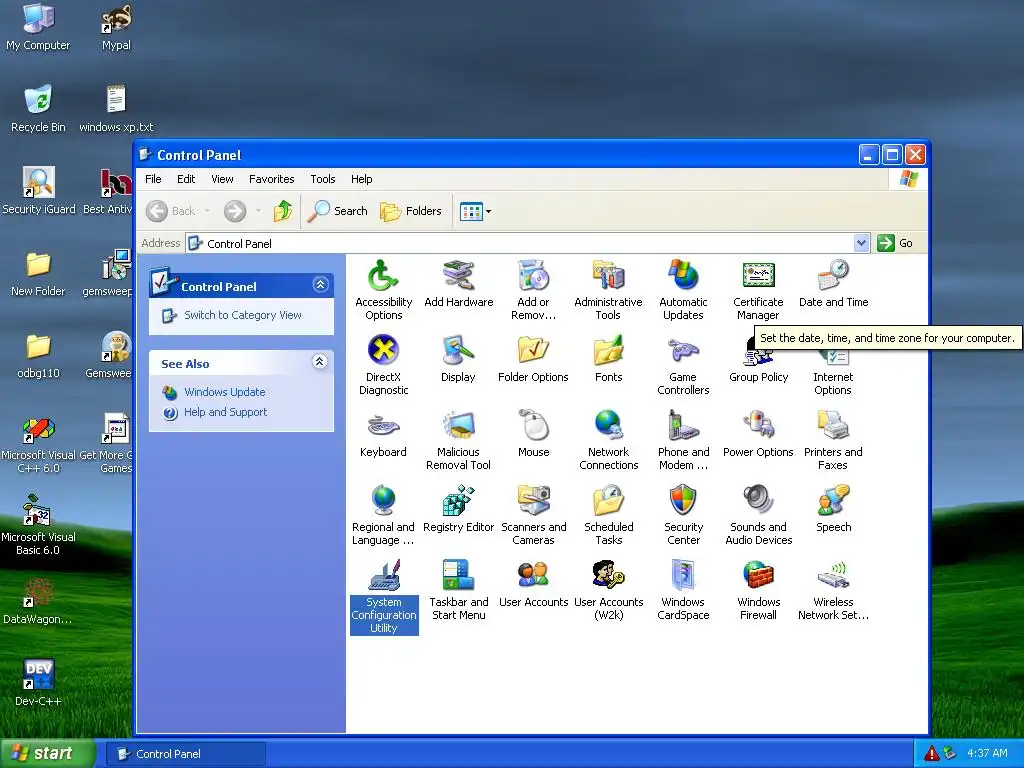Expand the Address bar dropdown arrow

point(861,243)
